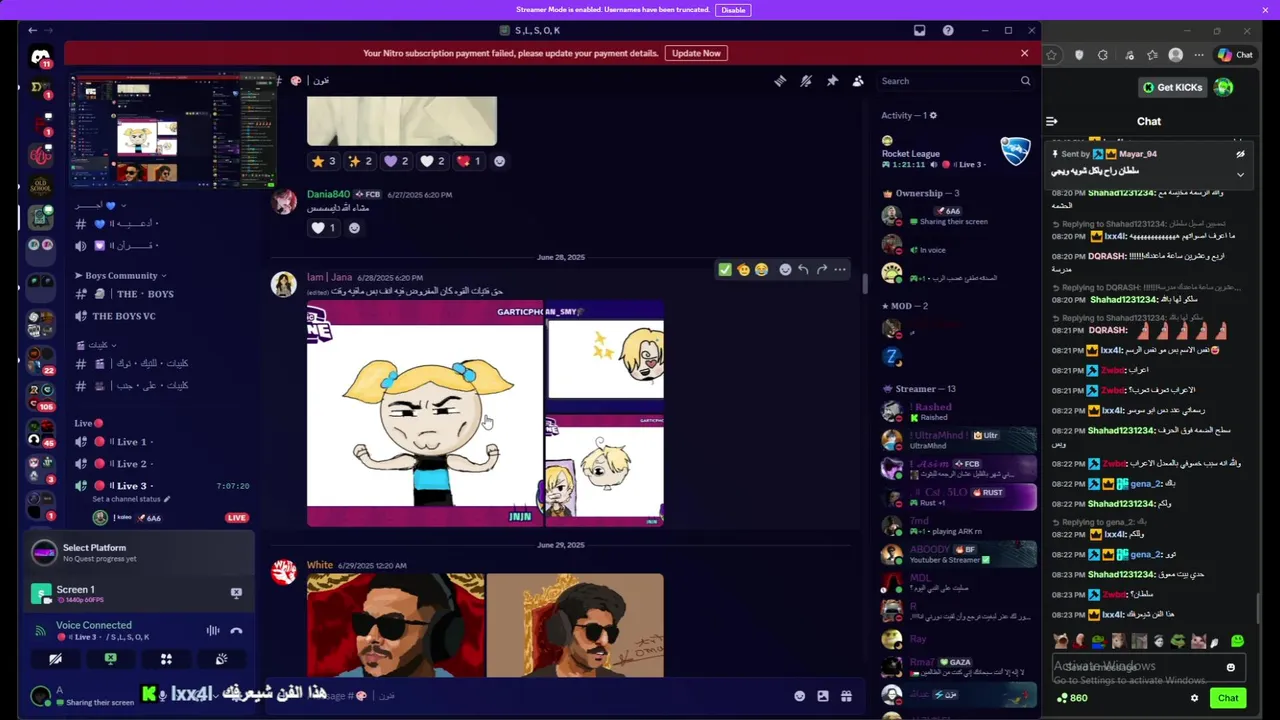Hide the pinned message by Mayar_94
1280x720 pixels.
click(1240, 154)
